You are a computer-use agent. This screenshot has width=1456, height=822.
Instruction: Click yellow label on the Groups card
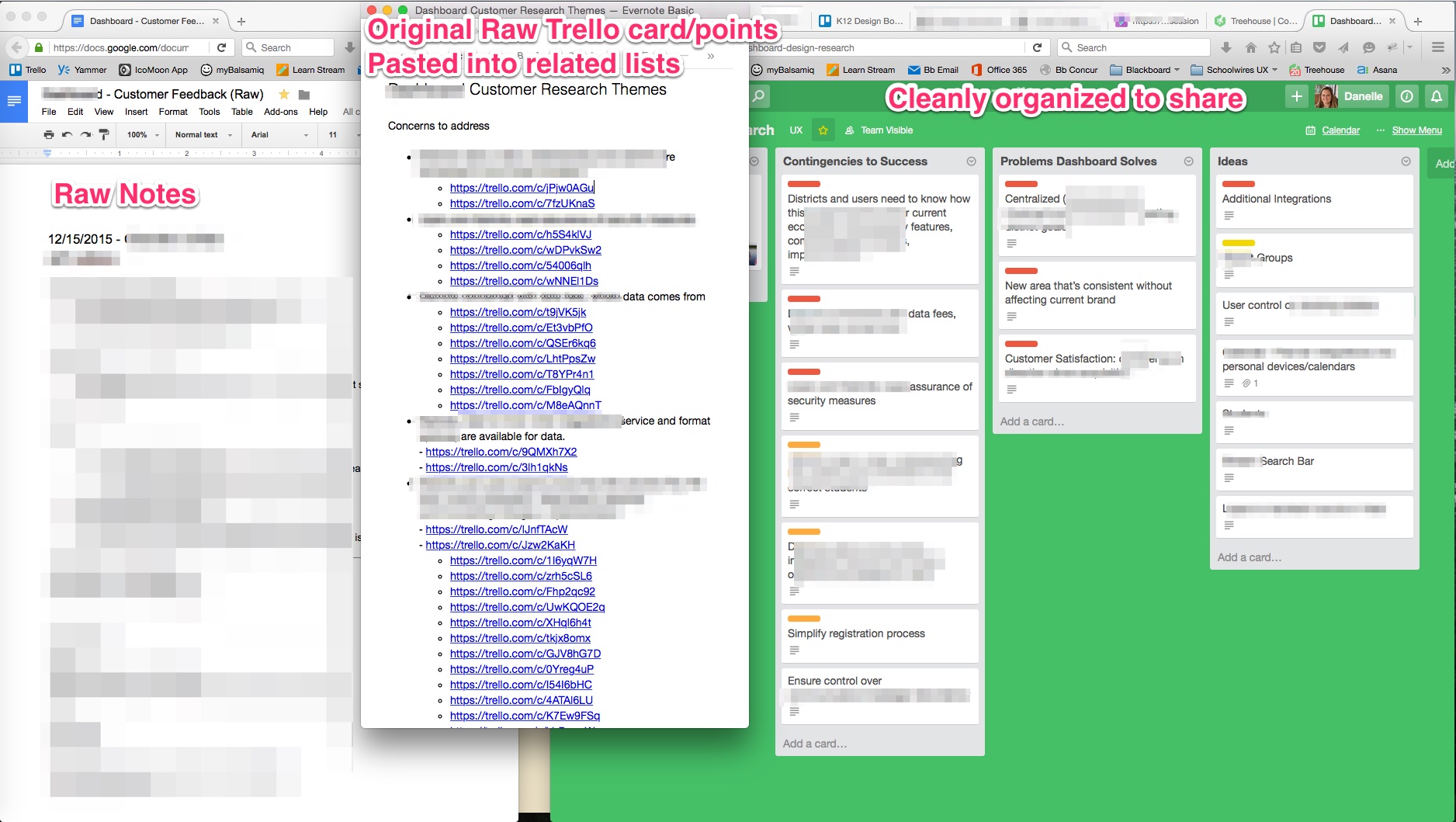1238,243
